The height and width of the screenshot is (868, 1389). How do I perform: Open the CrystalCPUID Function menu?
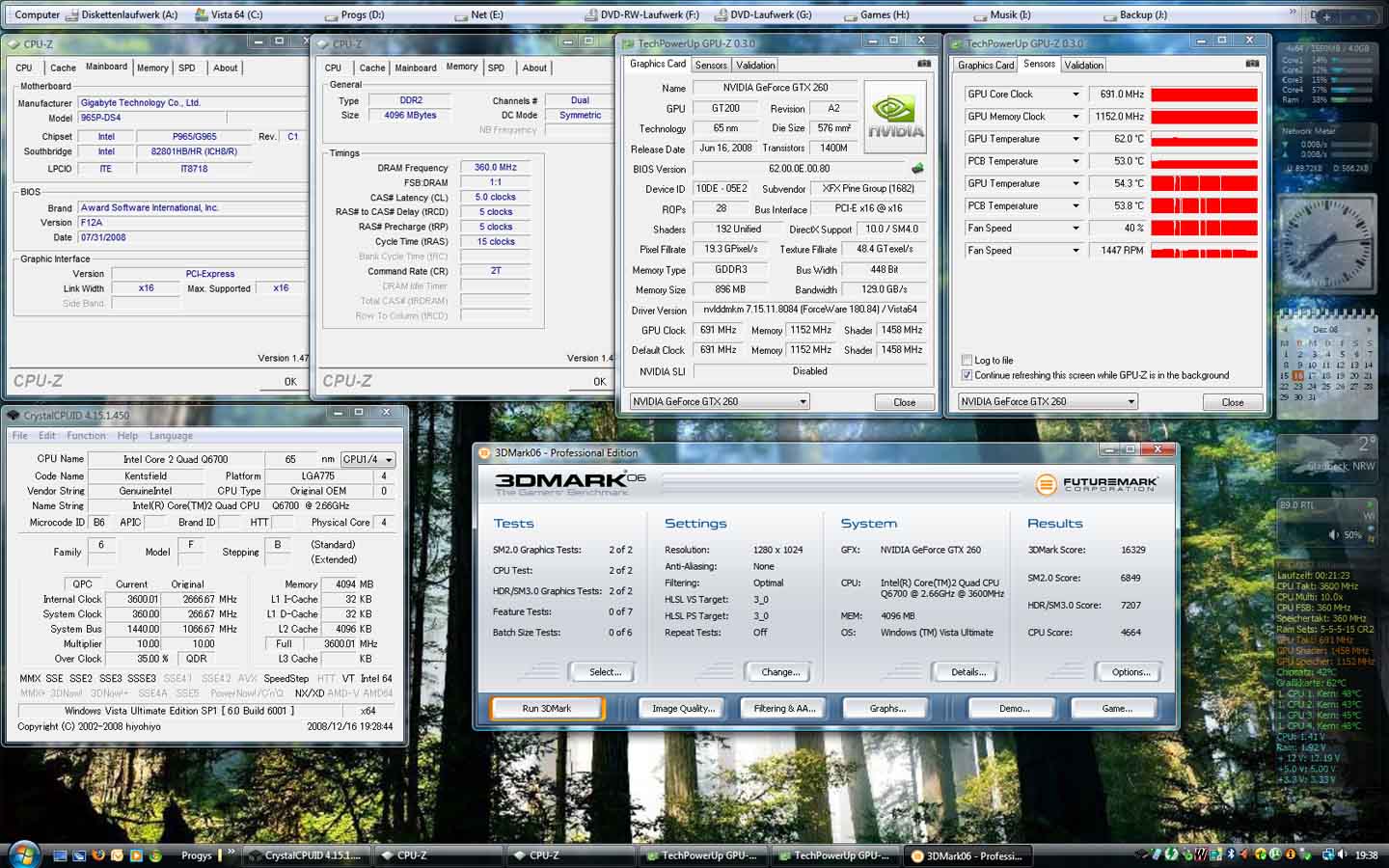coord(86,436)
